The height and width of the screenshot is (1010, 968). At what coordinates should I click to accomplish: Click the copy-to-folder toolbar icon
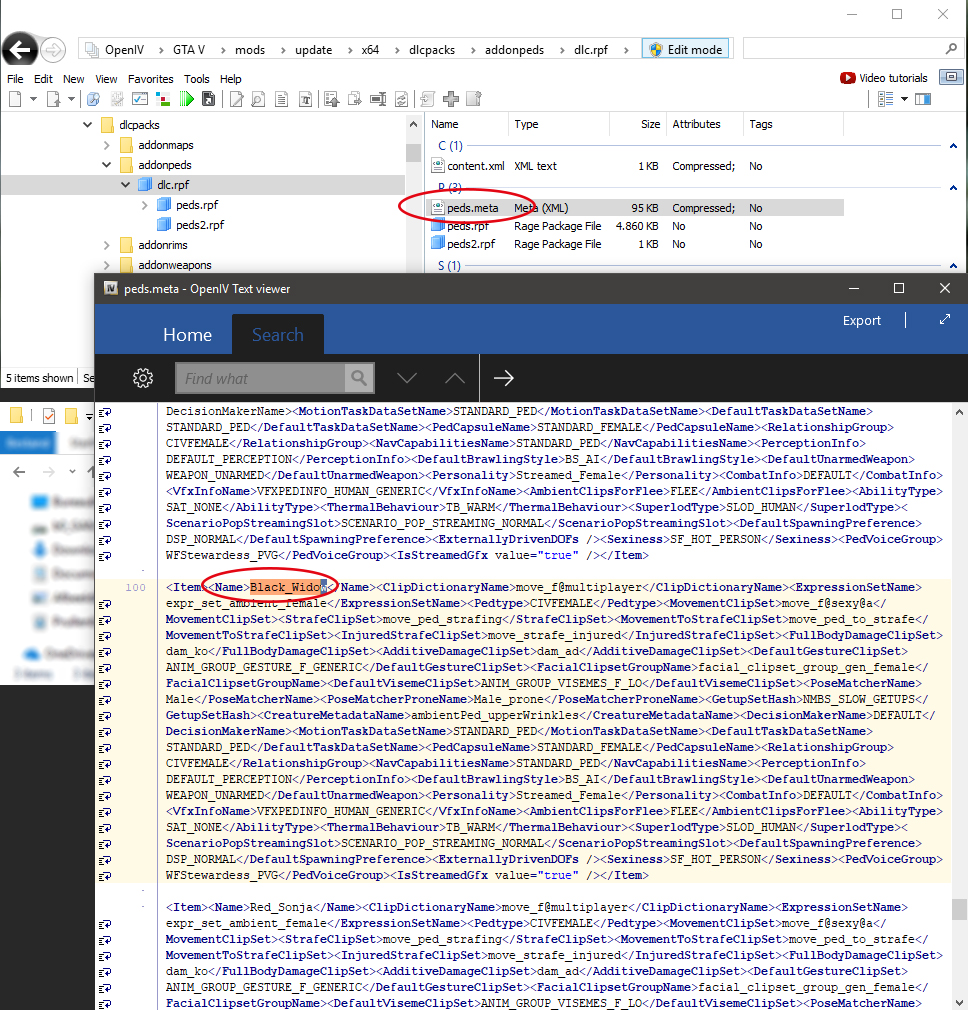[354, 99]
